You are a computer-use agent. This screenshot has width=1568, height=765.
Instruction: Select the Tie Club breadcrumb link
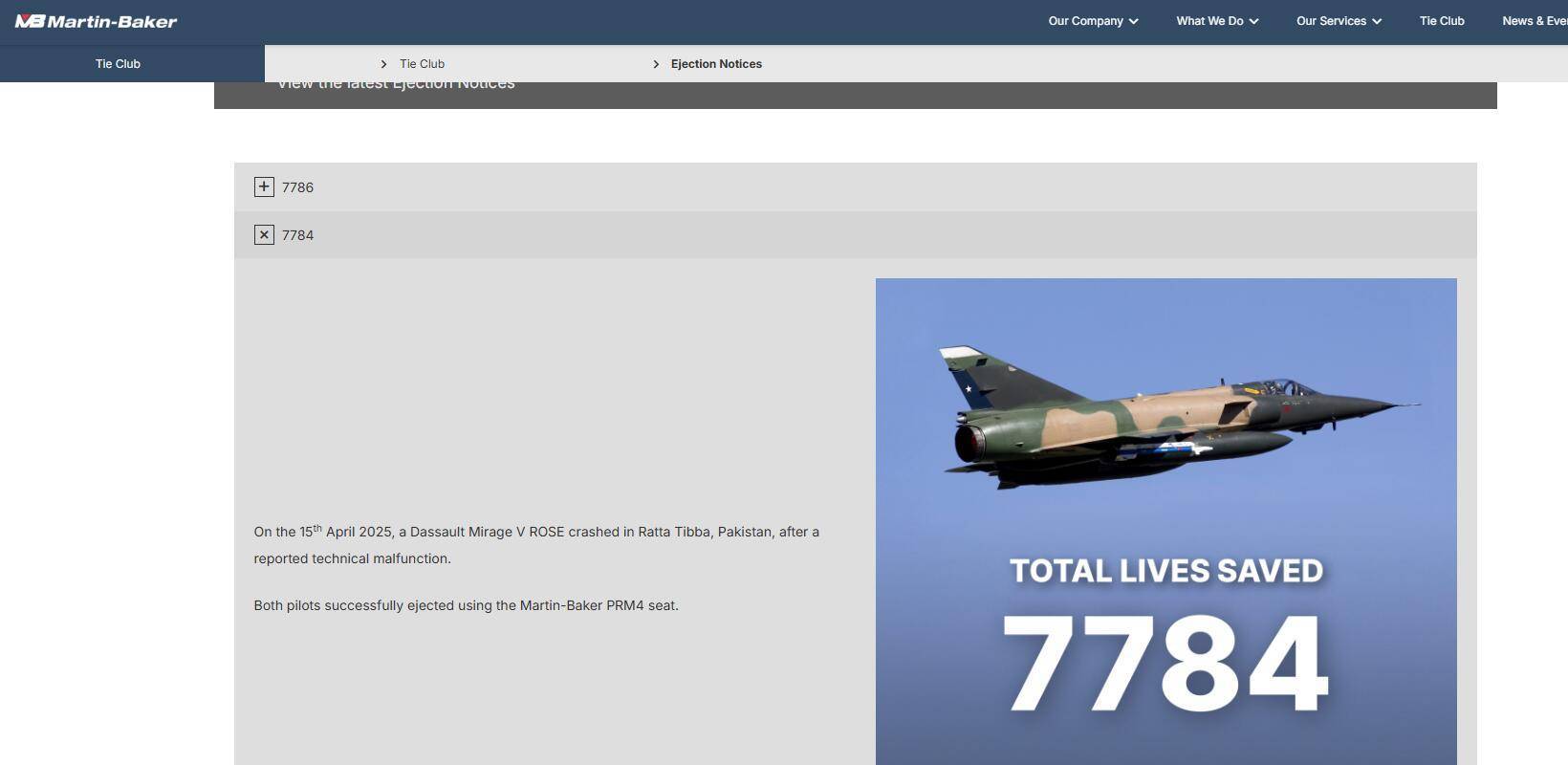(x=422, y=64)
